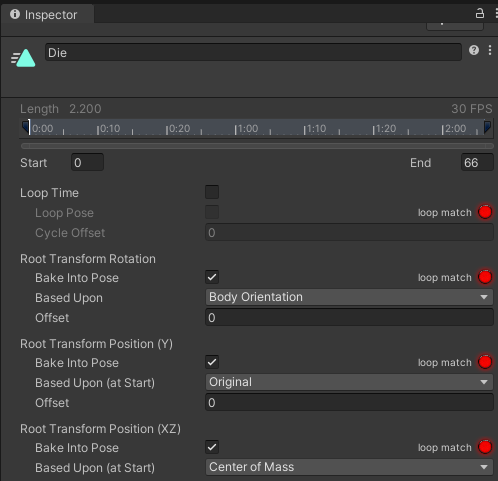
Task: Edit the clip name field 'Die'
Action: click(x=253, y=52)
